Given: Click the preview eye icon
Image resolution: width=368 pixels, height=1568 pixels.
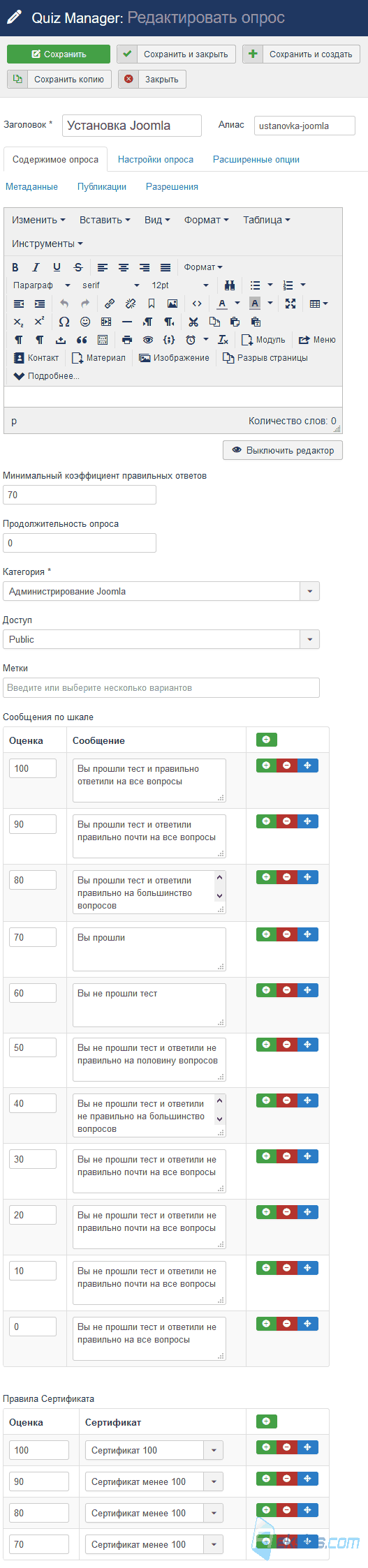Looking at the screenshot, I should click(148, 340).
